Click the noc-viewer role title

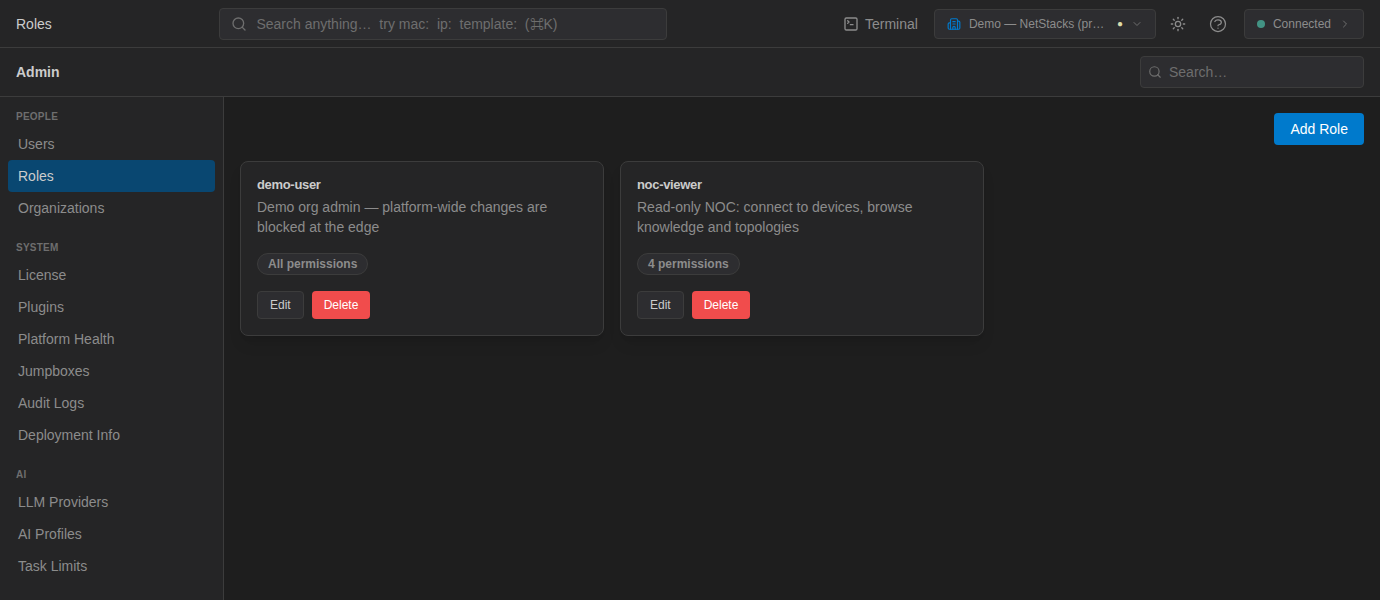(670, 184)
